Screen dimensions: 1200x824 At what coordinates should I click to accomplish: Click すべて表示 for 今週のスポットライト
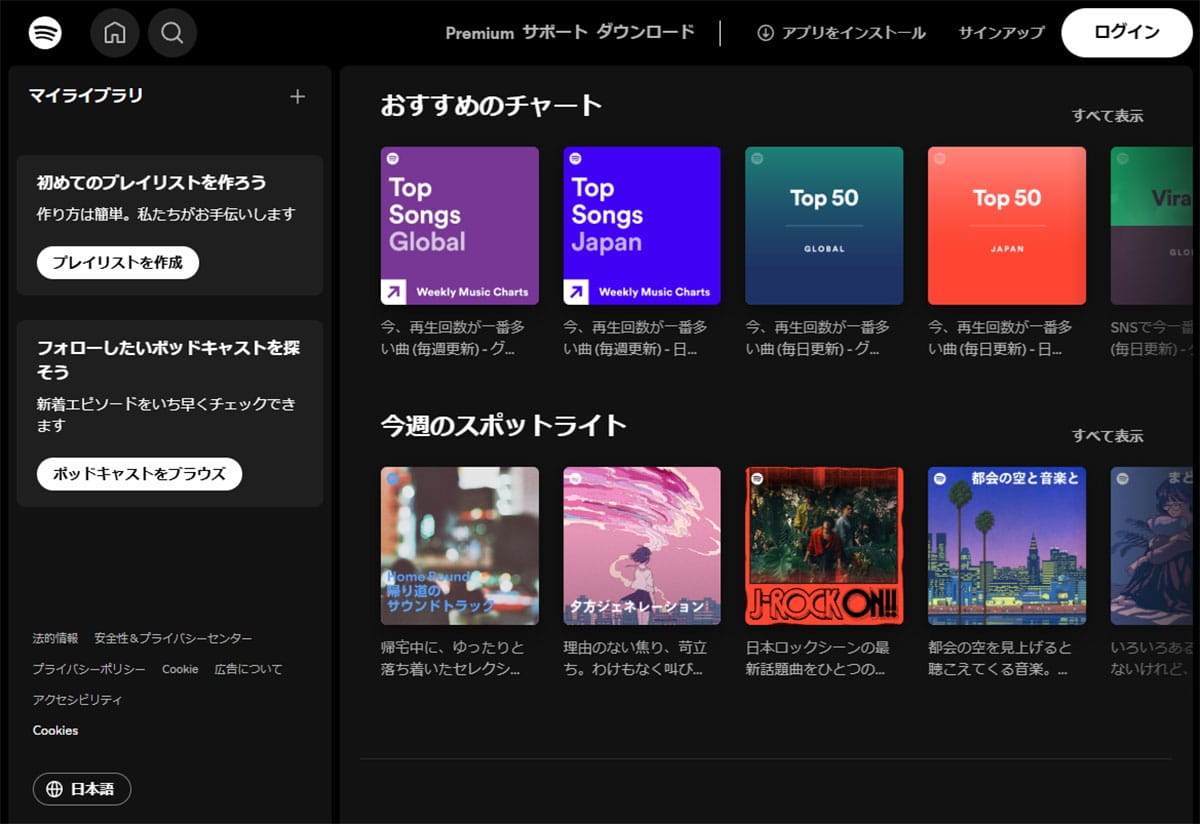[x=1107, y=436]
